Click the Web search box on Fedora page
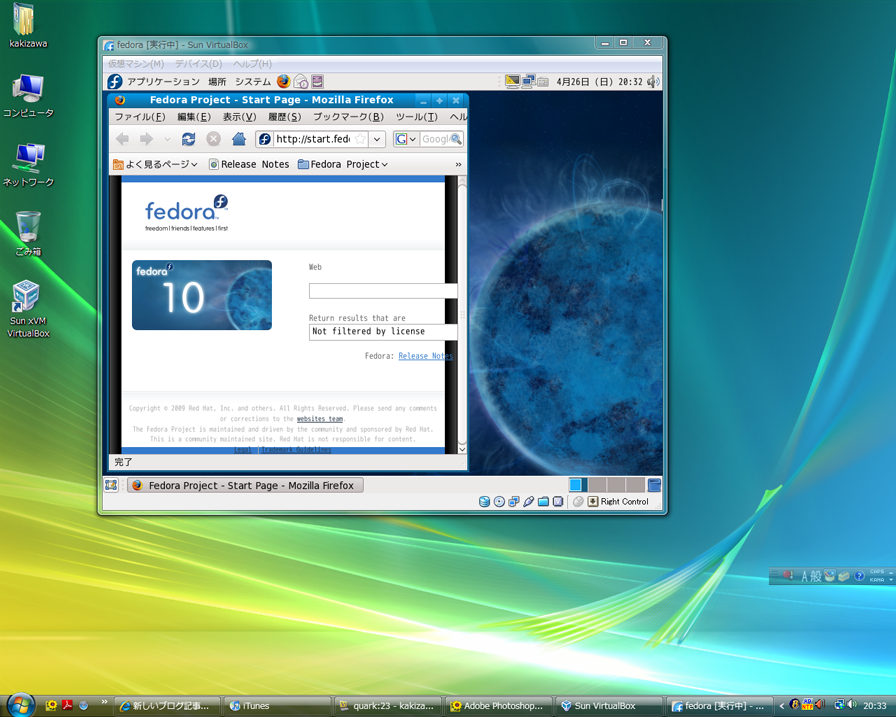The height and width of the screenshot is (717, 896). tap(383, 291)
